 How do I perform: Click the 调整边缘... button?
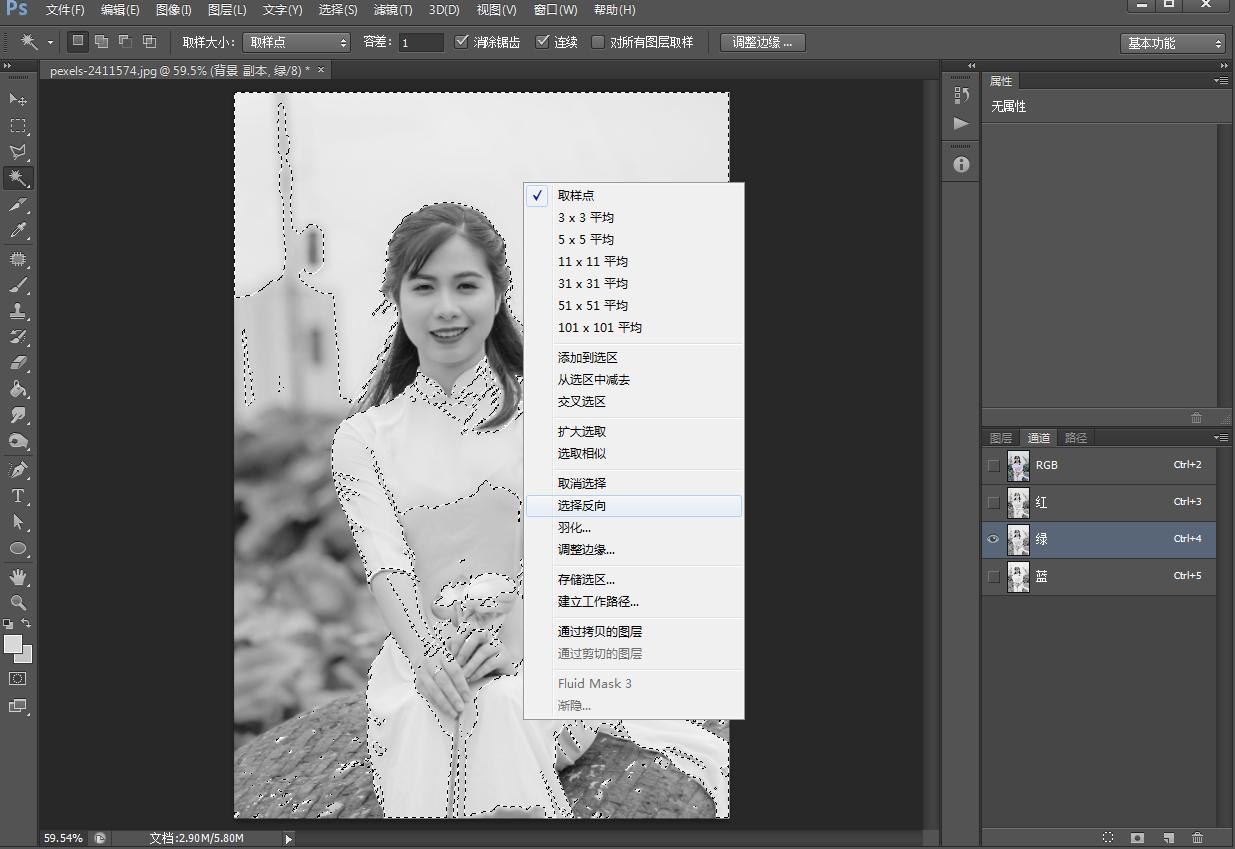coord(762,42)
